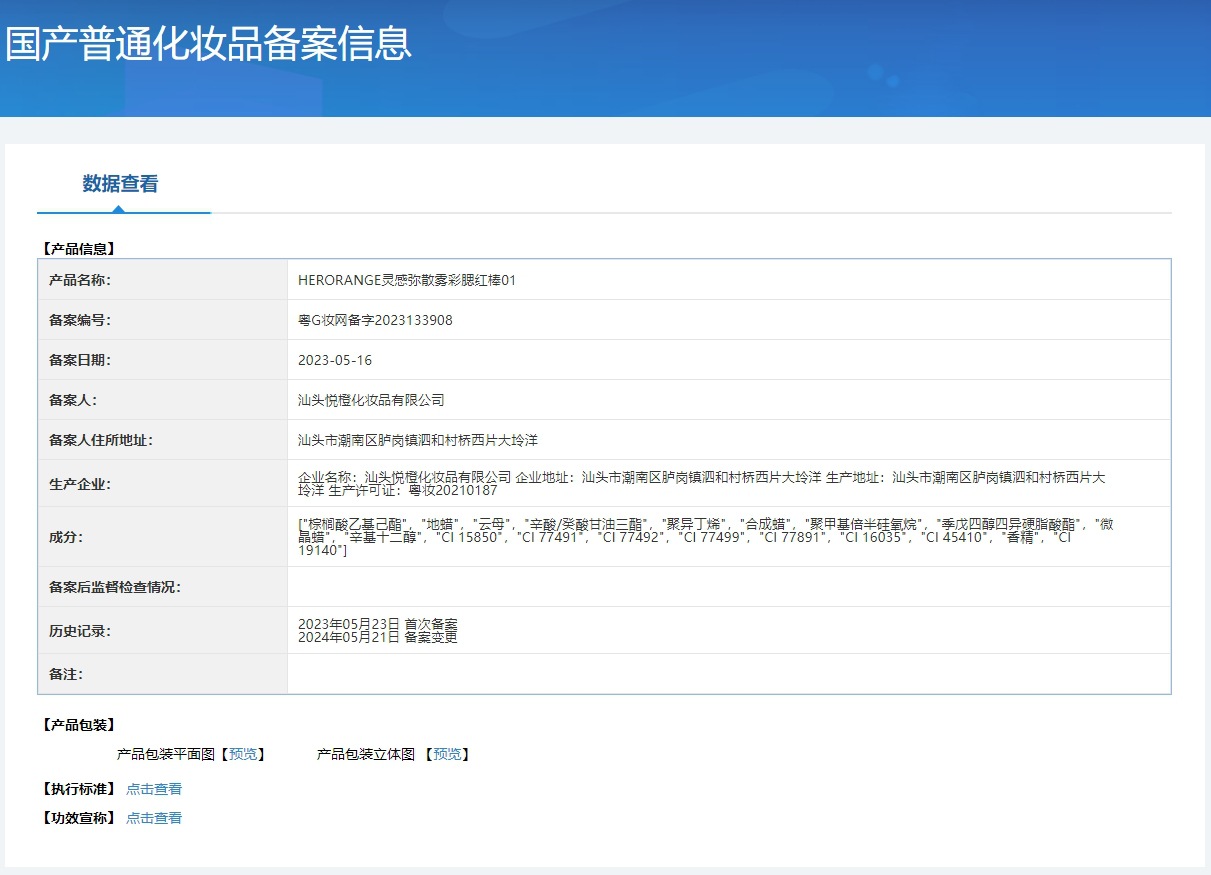
Task: Open 点击查看 link next to 功效宣称
Action: pos(154,818)
